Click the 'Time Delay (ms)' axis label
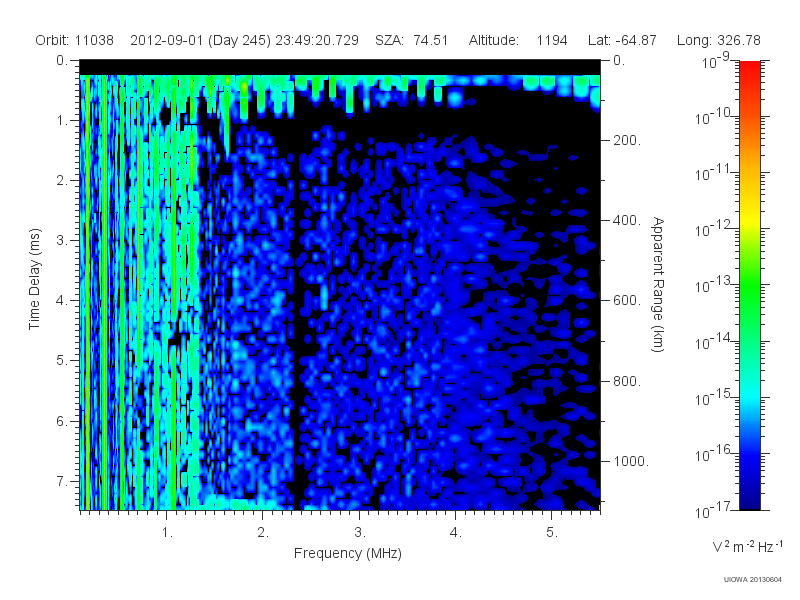The width and height of the screenshot is (800, 600). [x=34, y=279]
